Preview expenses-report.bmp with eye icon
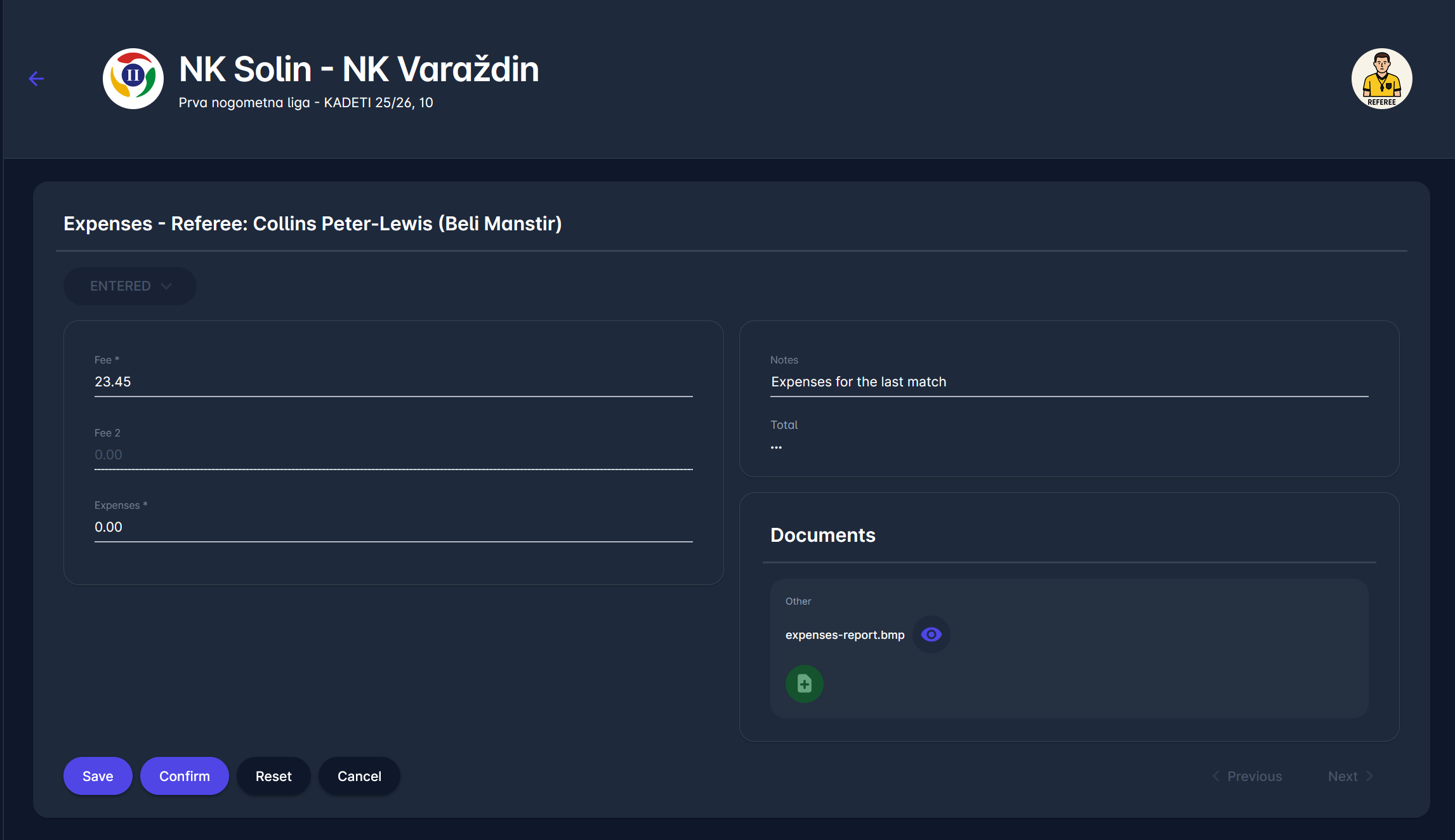 tap(931, 634)
